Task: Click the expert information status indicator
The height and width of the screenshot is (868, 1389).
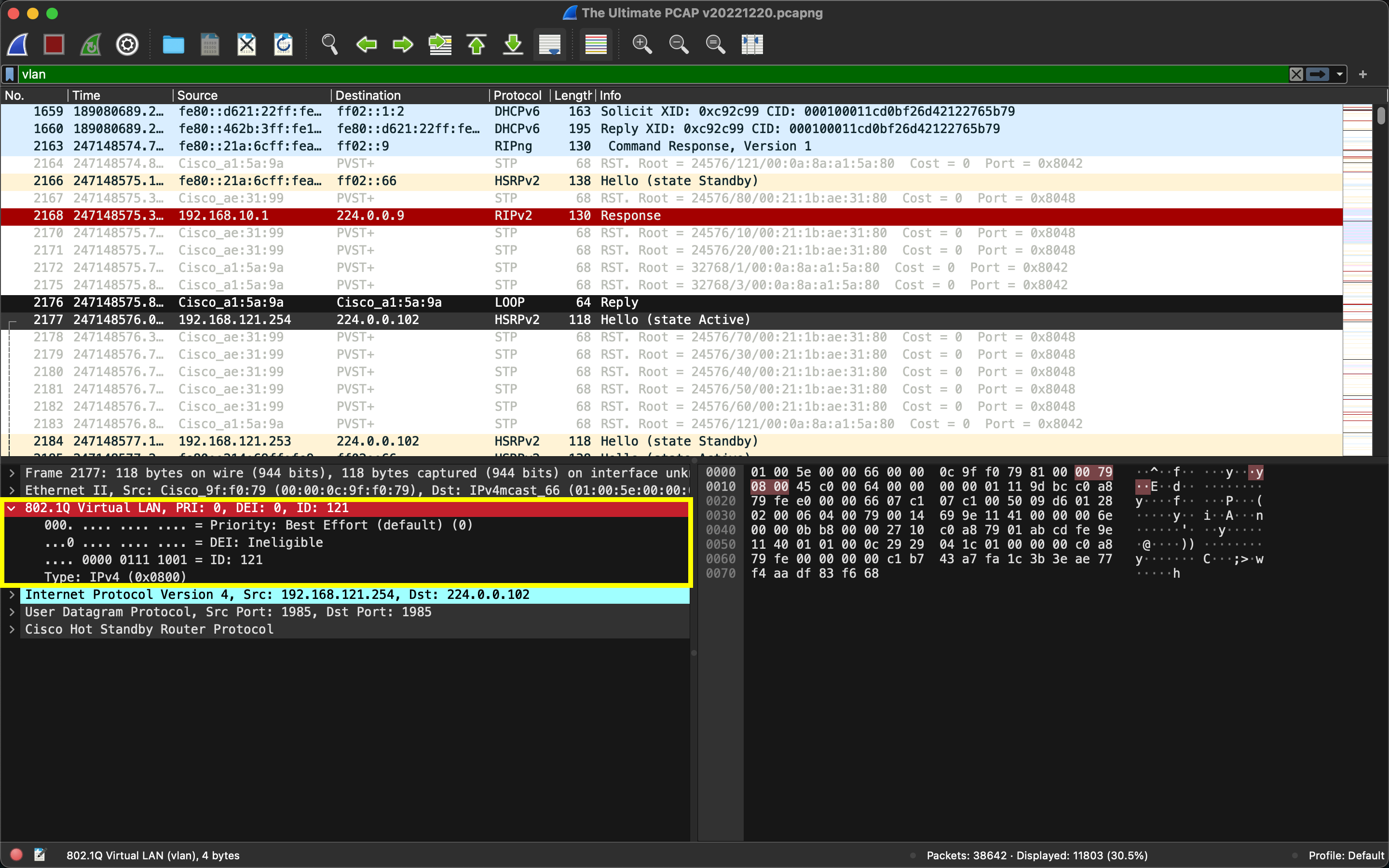Action: tap(17, 855)
